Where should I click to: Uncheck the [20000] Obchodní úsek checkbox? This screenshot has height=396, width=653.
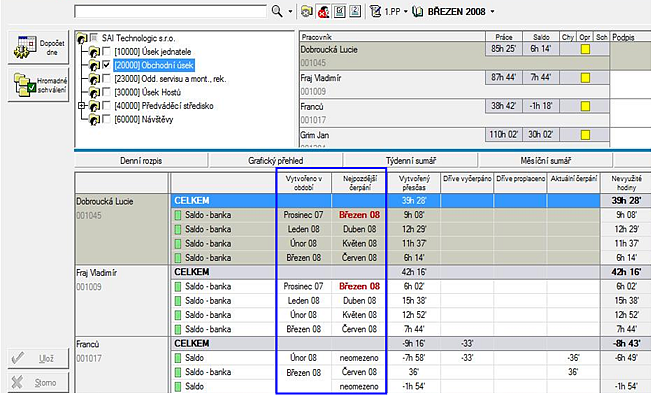107,65
